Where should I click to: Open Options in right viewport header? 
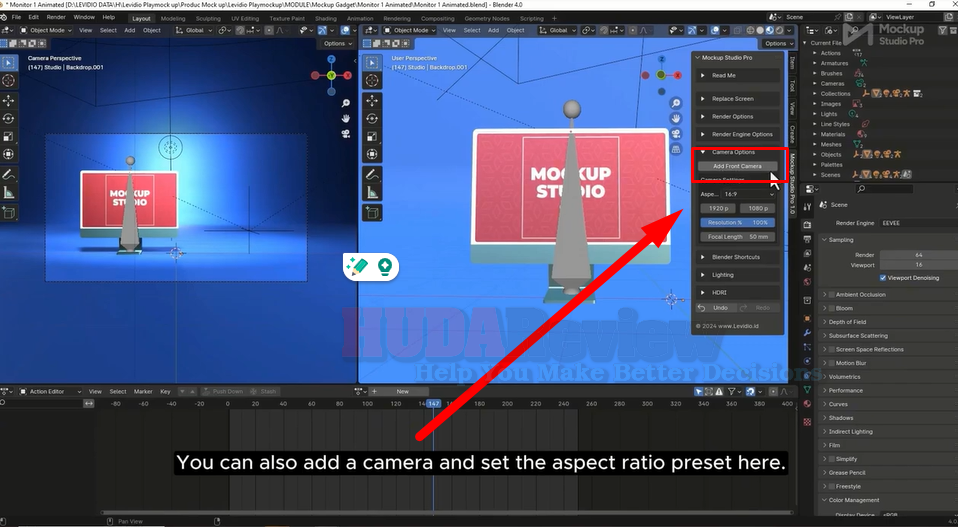pos(778,43)
